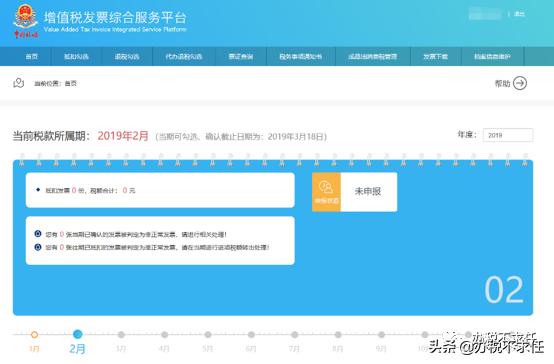This screenshot has height=364, width=554.
Task: Click the orange declaration status icon
Action: tap(326, 192)
